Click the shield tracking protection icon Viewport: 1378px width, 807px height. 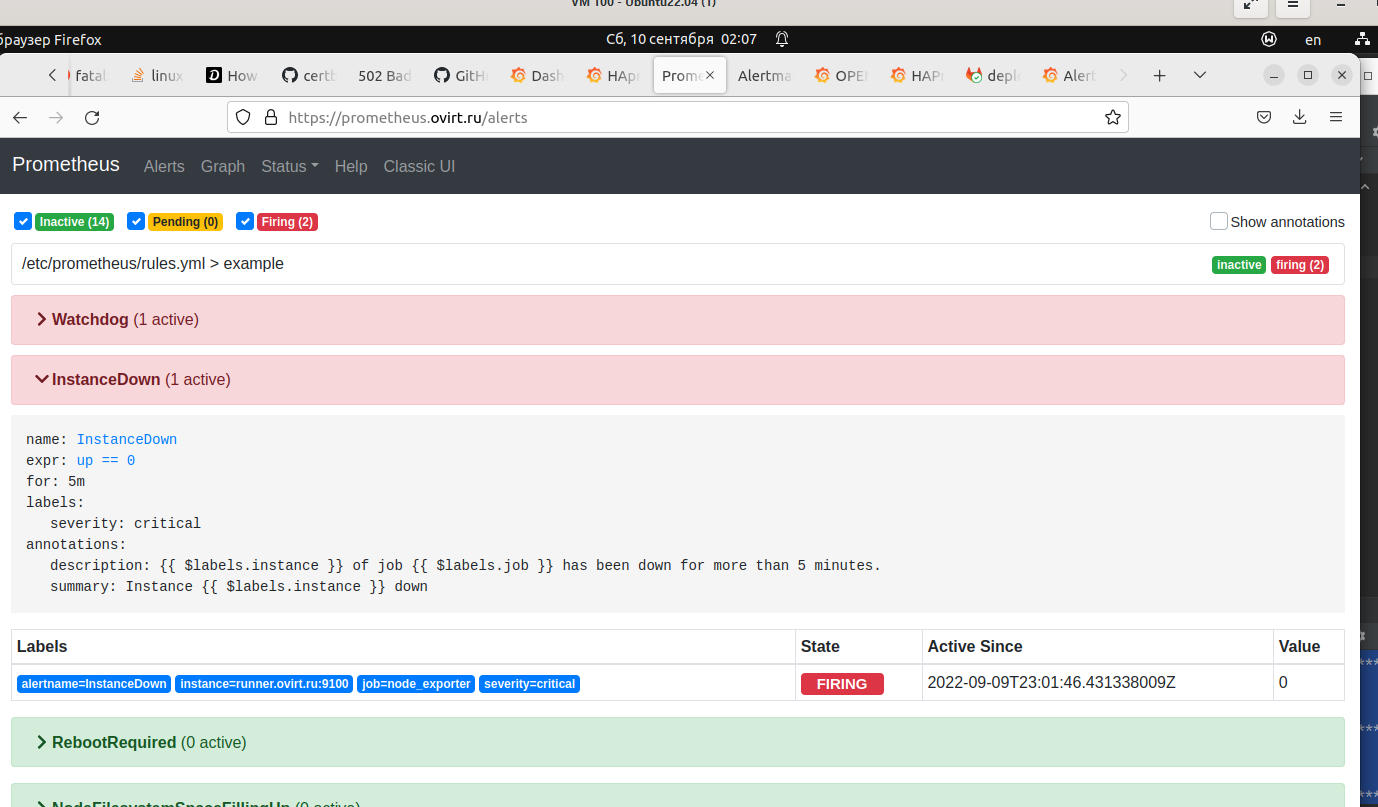243,117
